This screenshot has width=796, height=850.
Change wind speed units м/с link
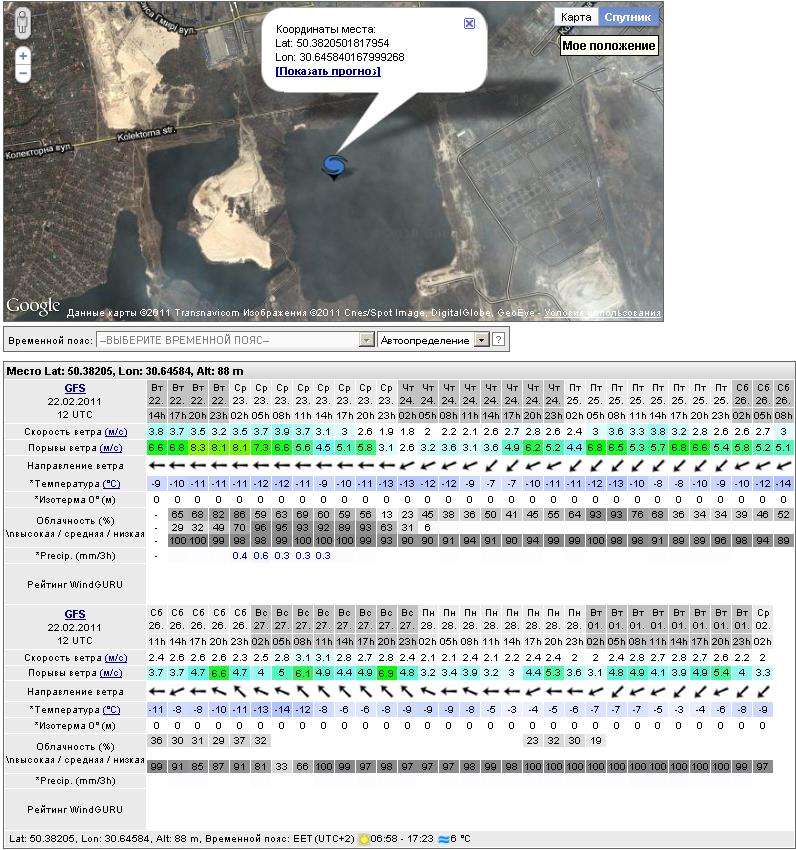point(115,430)
